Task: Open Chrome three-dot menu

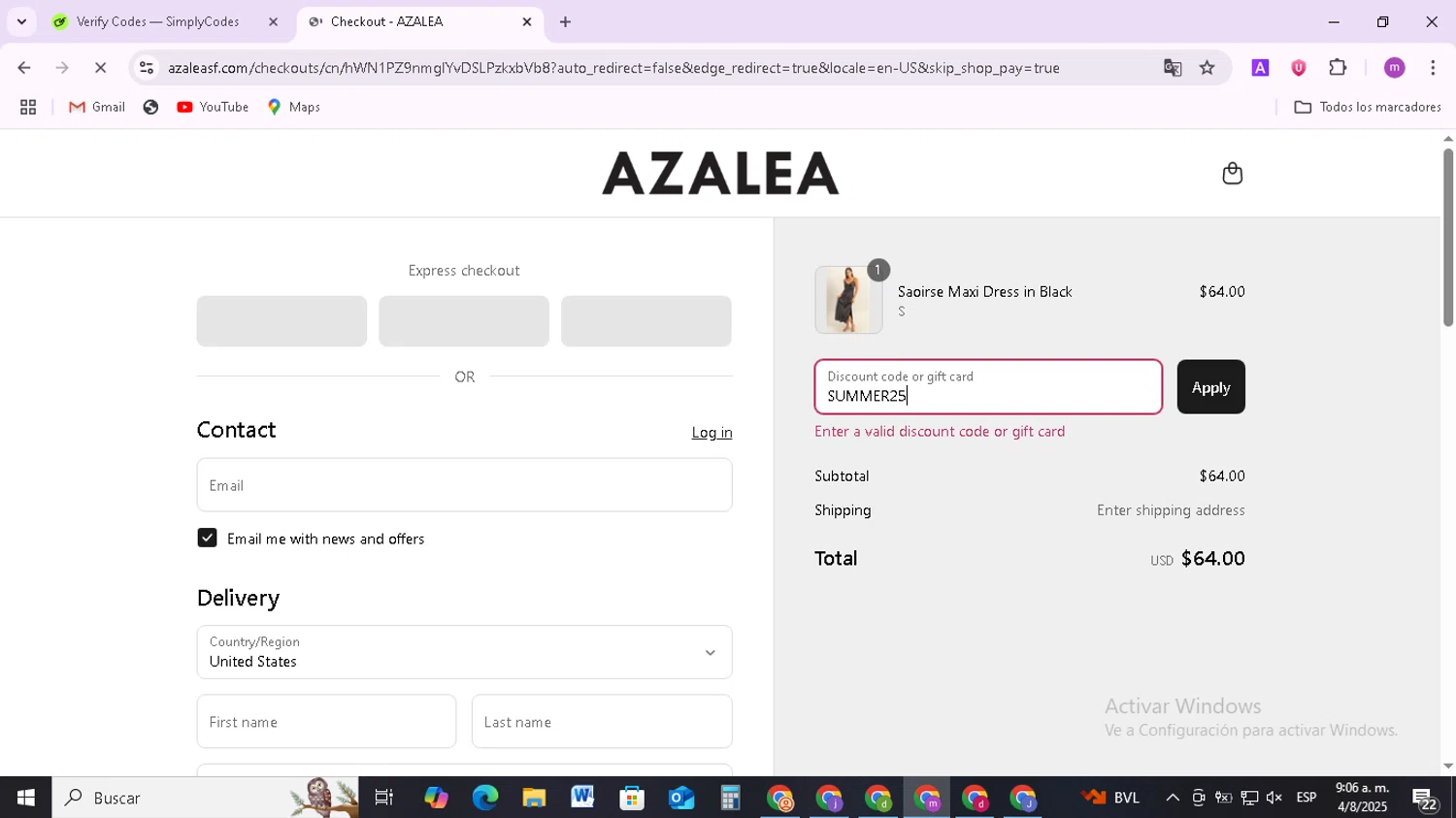Action: pos(1433,68)
